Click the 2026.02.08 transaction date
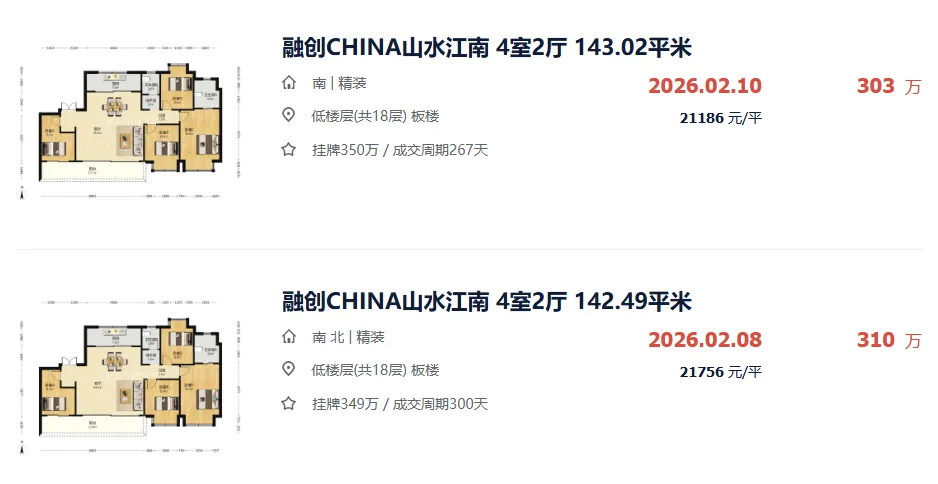Screen dimensions: 938x484 coord(705,339)
